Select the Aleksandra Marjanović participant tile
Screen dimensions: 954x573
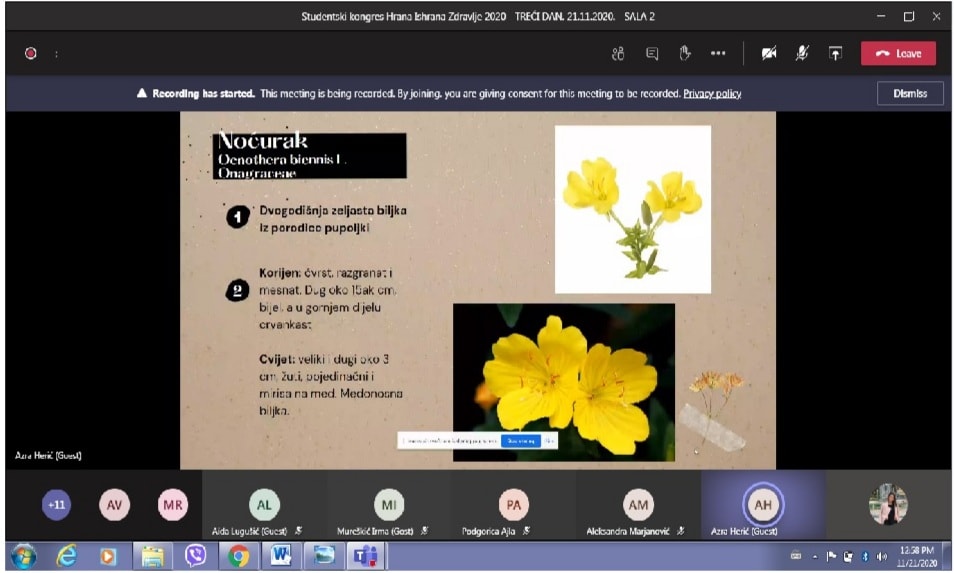(x=637, y=507)
